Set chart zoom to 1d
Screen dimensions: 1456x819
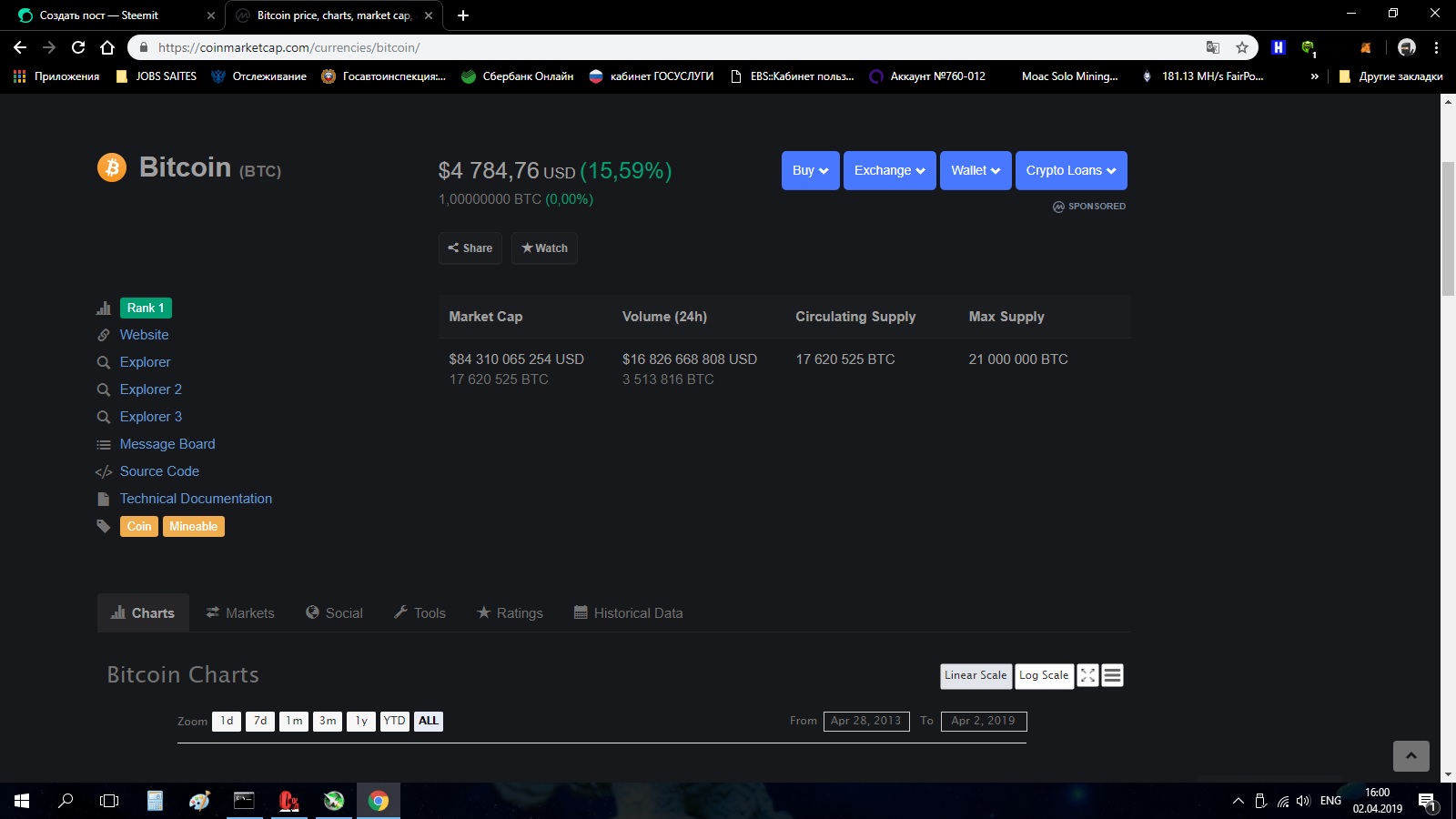tap(227, 722)
